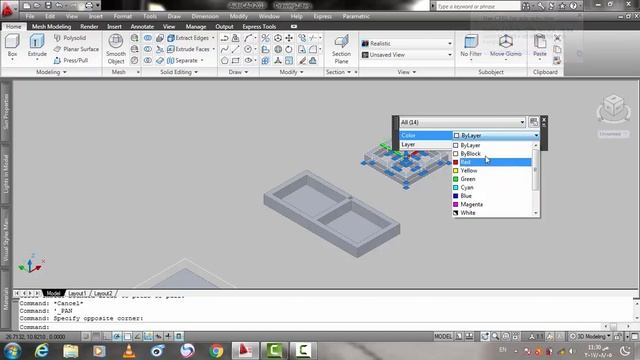This screenshot has width=640, height=360.
Task: Open the Lights in Model side palette
Action: coord(6,174)
